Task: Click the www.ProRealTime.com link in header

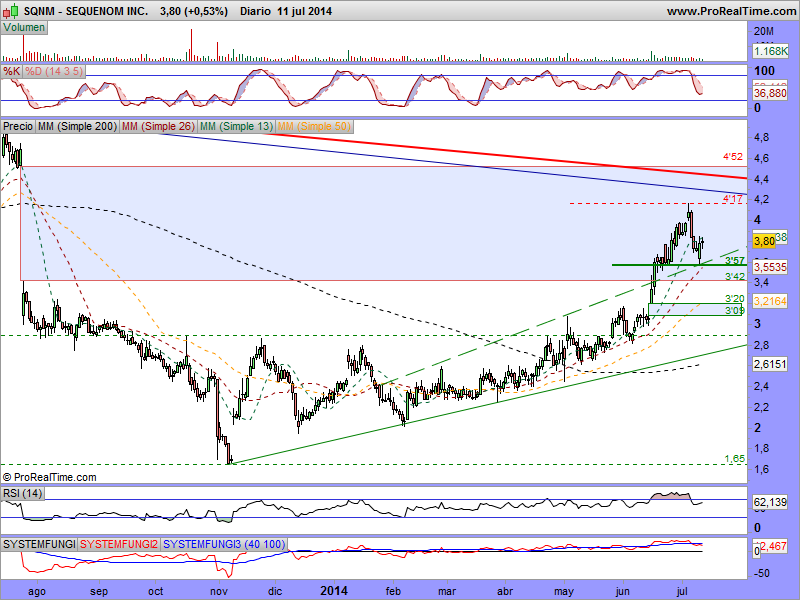Action: [733, 11]
